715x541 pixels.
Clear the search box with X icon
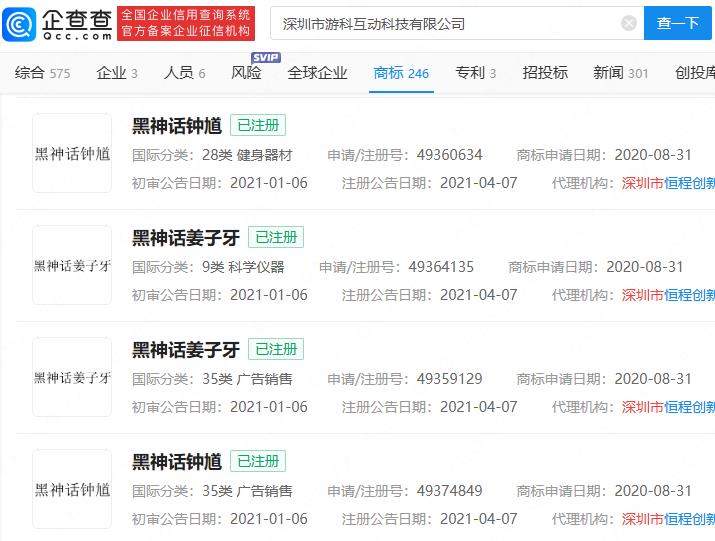[628, 23]
